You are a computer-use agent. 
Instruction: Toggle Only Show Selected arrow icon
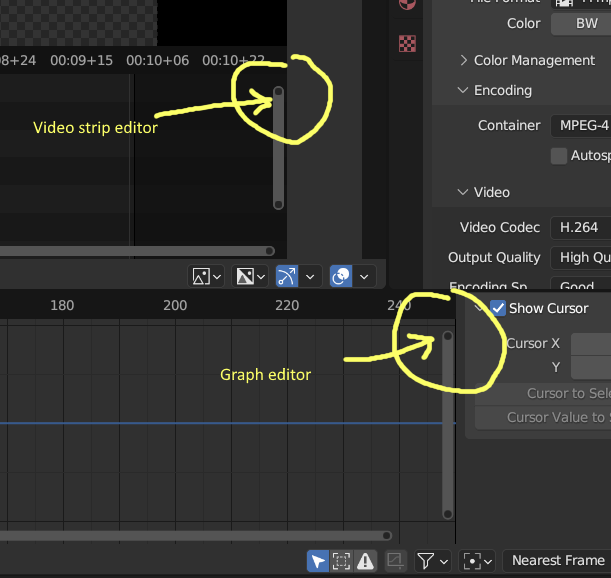(x=318, y=561)
